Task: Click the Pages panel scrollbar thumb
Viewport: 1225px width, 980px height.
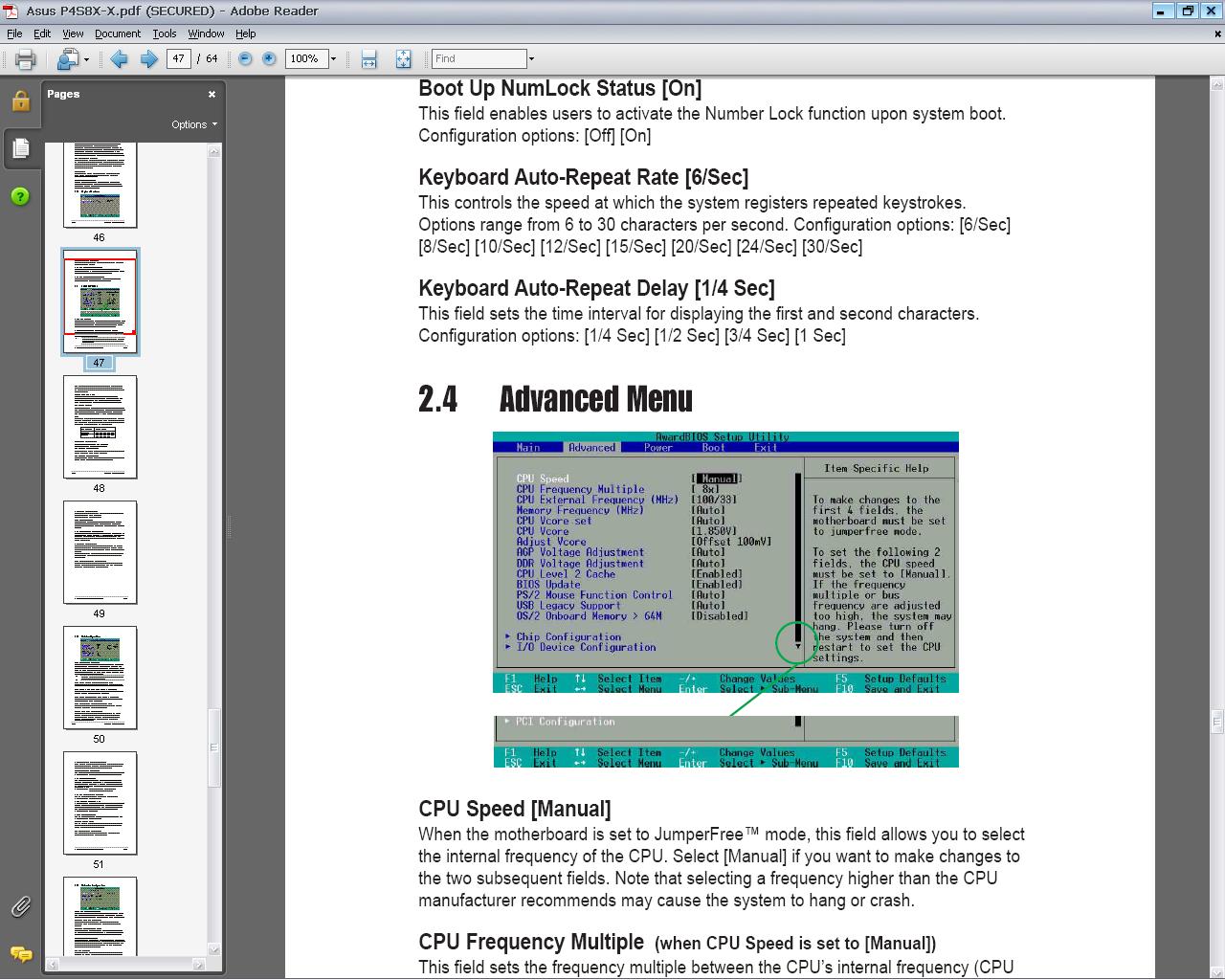Action: (214, 747)
